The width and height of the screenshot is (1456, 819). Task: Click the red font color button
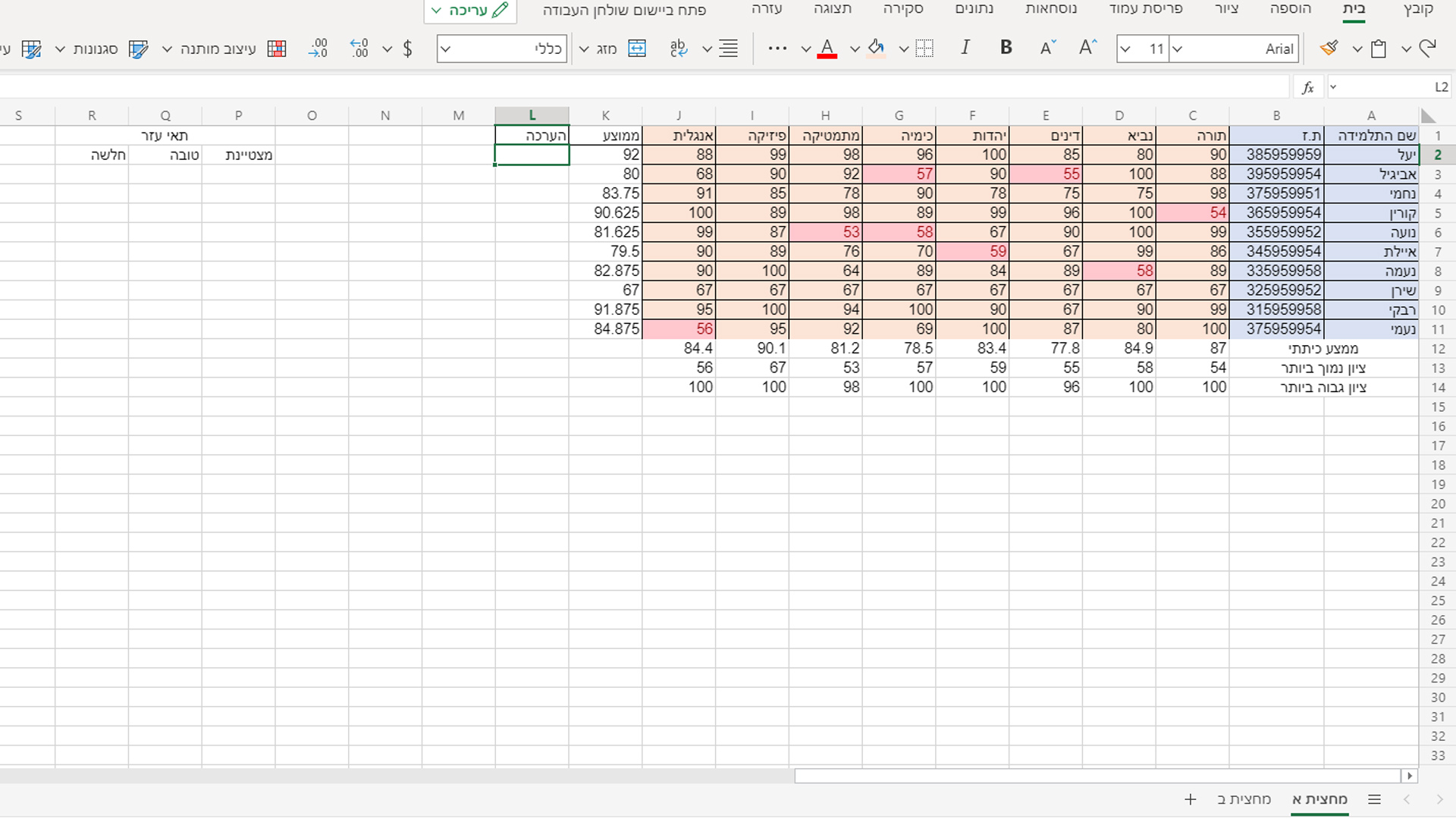pos(827,49)
